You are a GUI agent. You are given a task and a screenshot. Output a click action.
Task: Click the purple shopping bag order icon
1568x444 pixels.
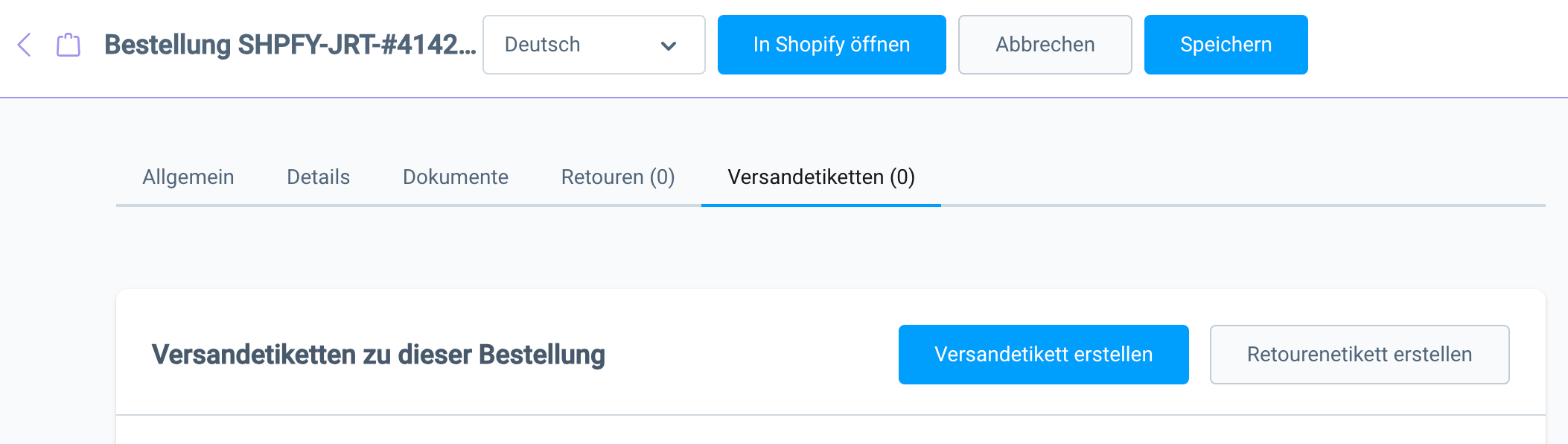coord(68,45)
